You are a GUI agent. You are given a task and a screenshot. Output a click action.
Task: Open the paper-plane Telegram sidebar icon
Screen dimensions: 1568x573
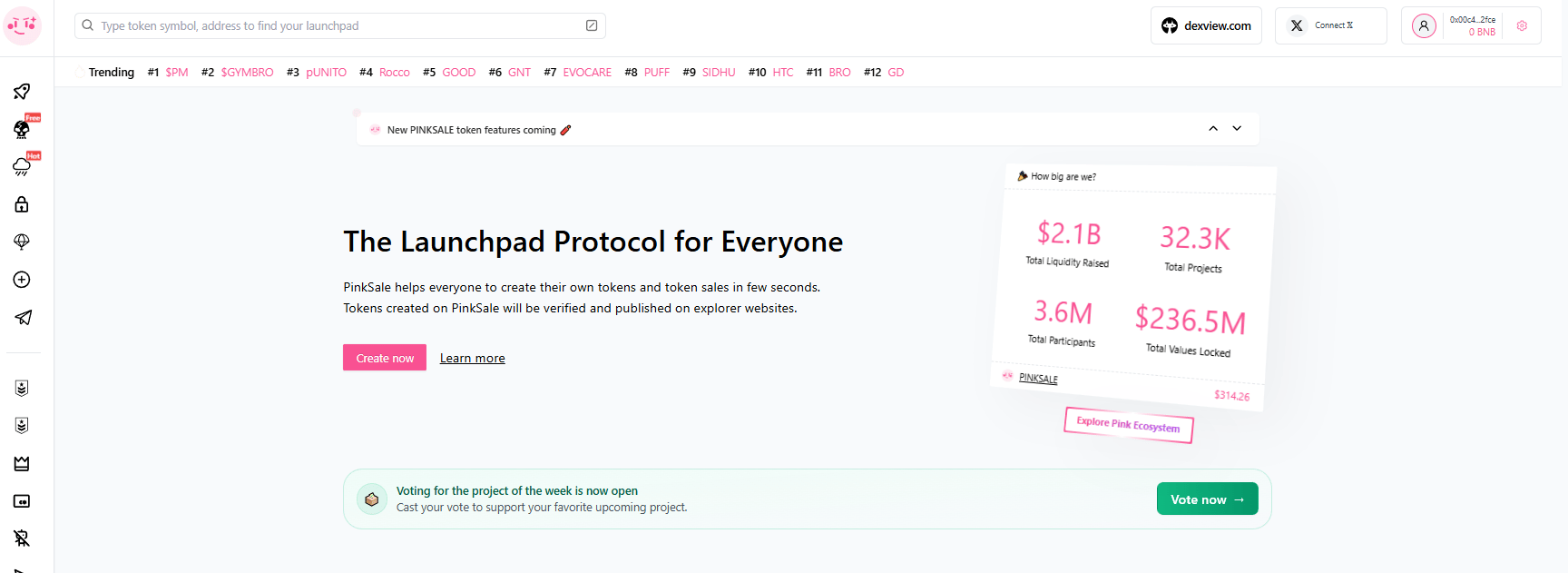click(x=22, y=318)
